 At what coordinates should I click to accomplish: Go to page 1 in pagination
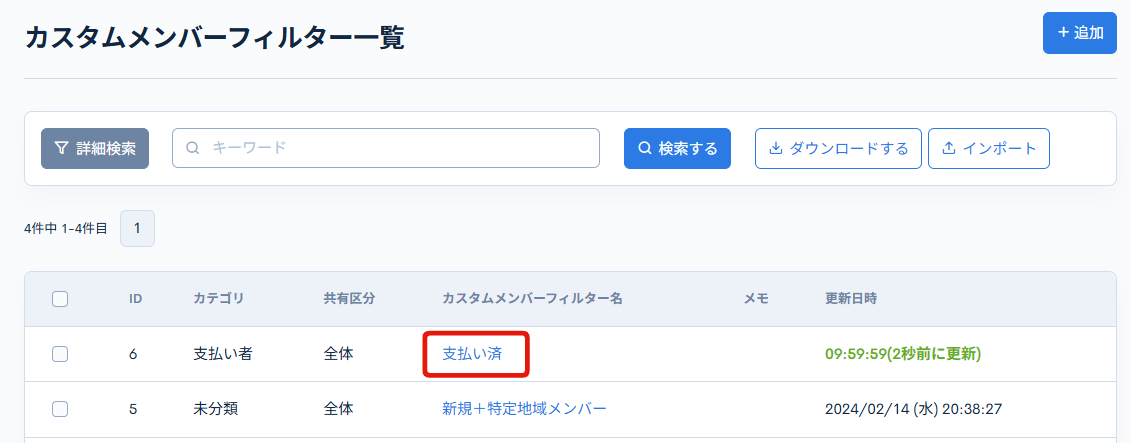[137, 228]
